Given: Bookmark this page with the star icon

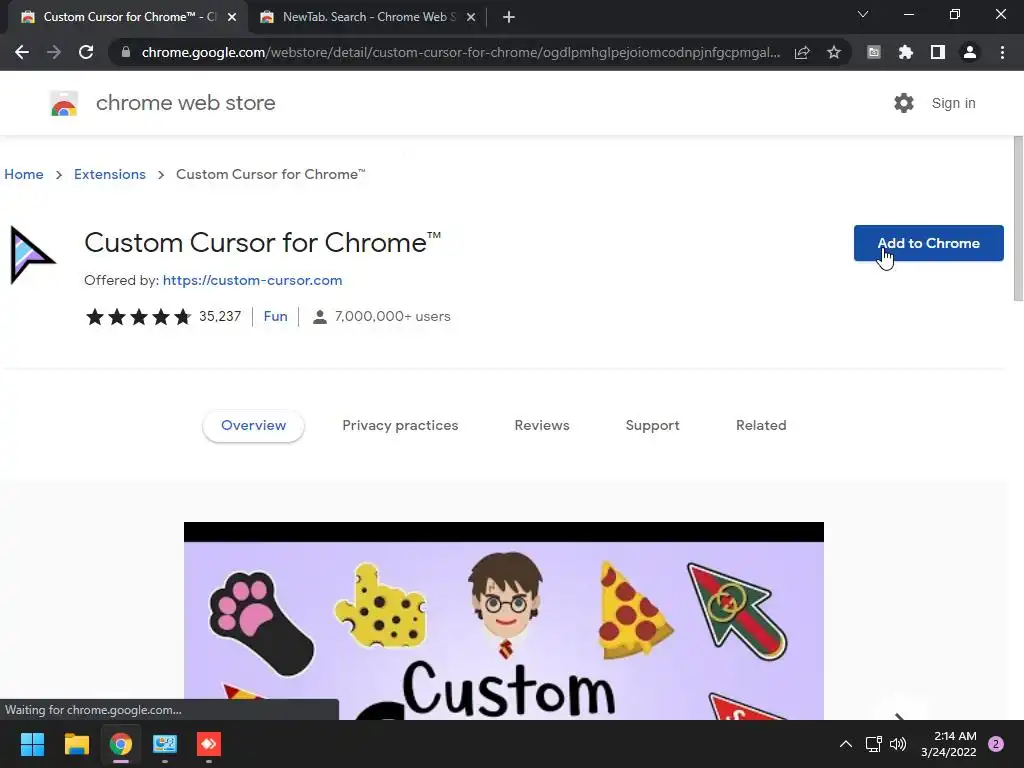Looking at the screenshot, I should 834,52.
